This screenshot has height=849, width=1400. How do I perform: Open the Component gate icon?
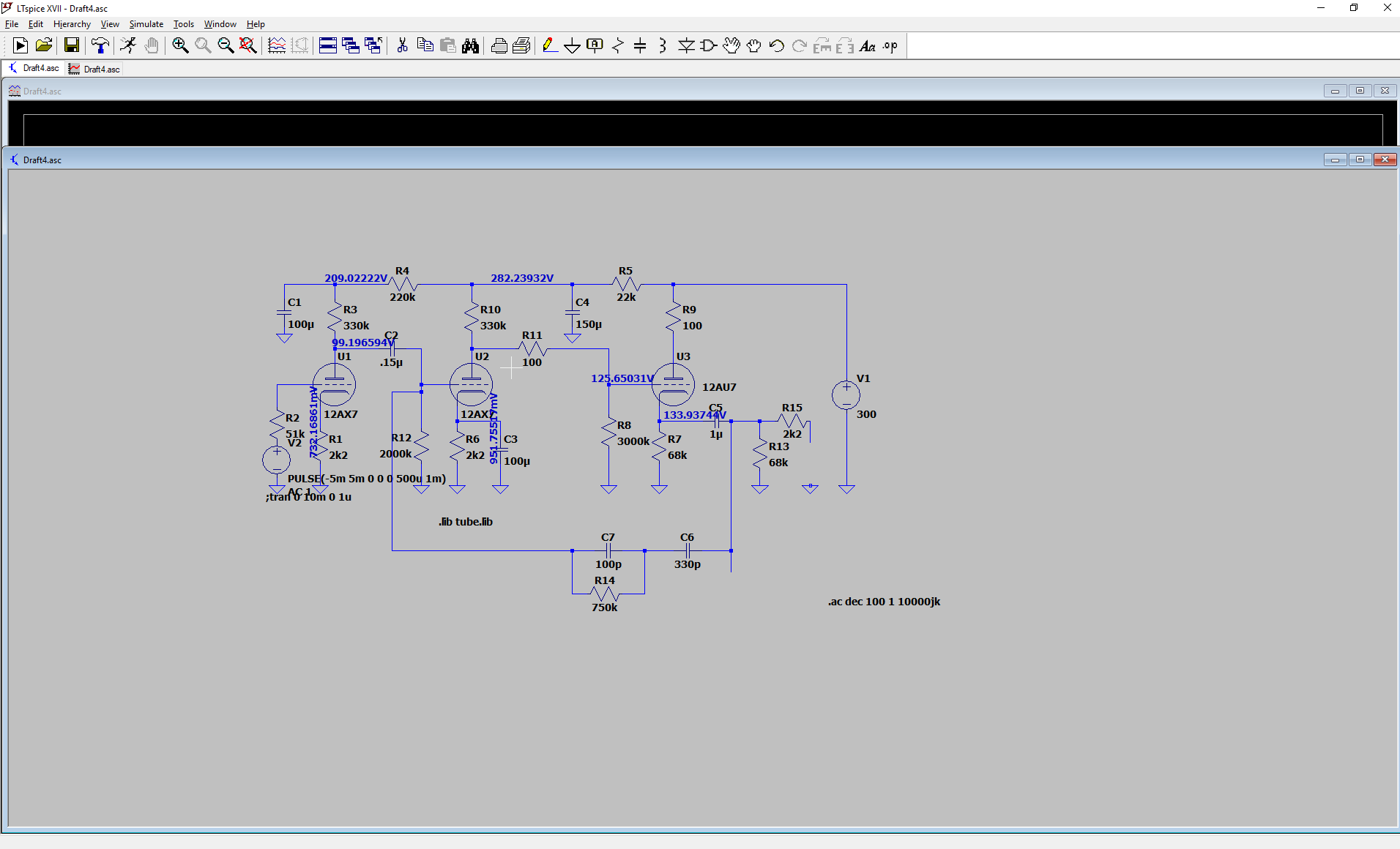pos(709,46)
